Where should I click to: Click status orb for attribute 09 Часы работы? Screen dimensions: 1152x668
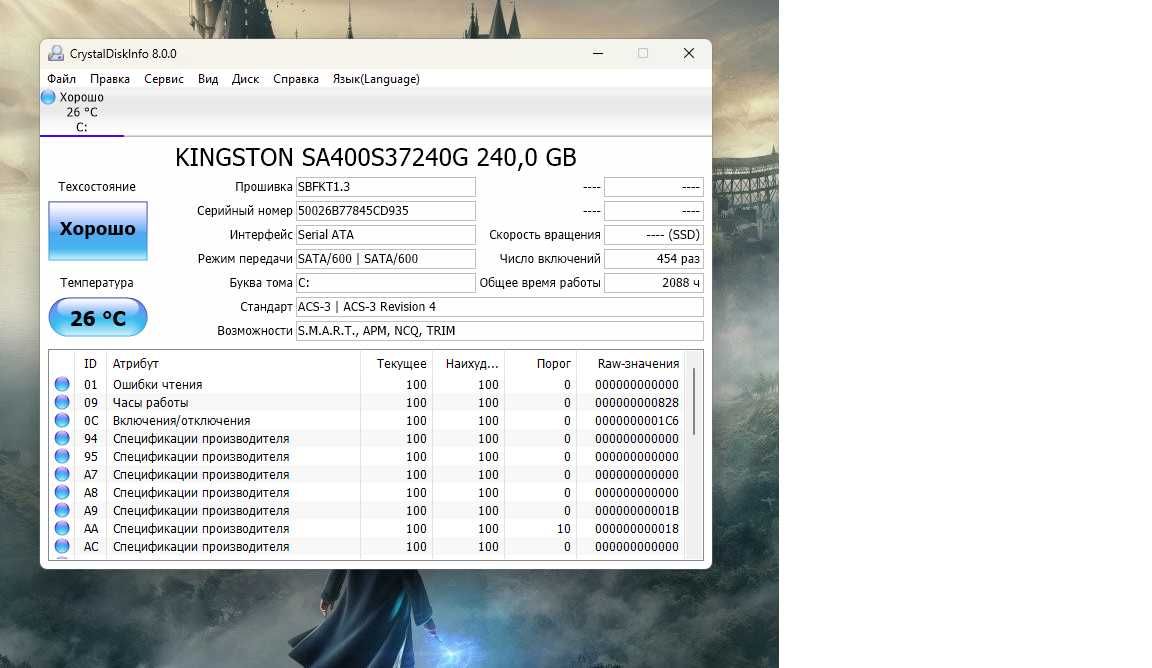click(x=62, y=403)
